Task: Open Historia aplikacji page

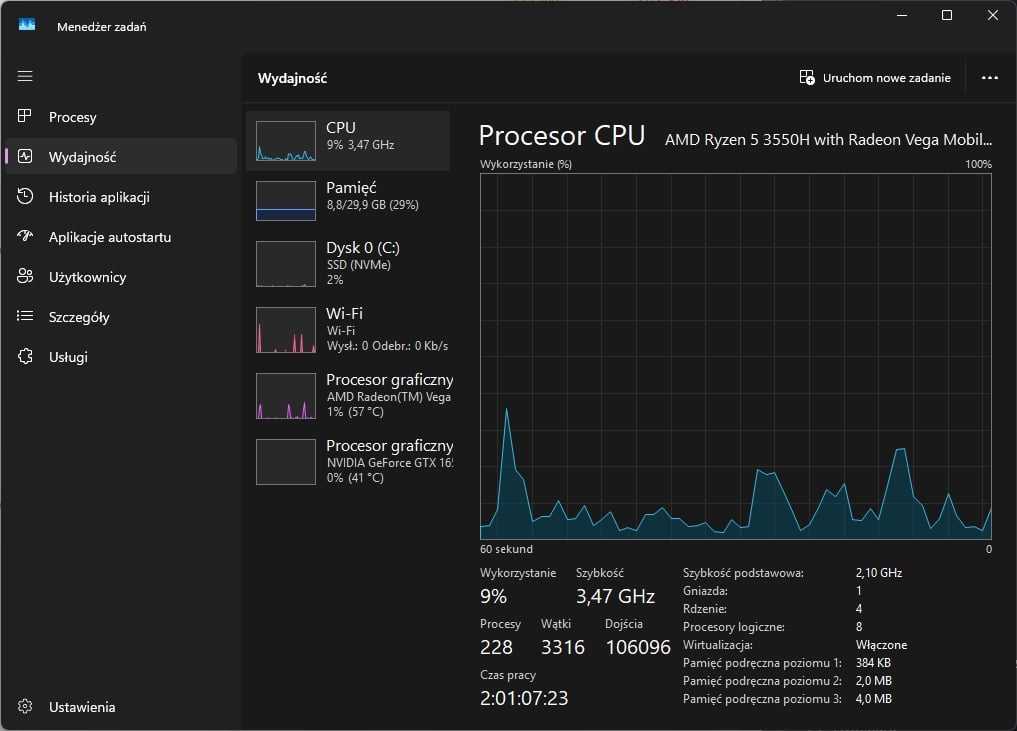Action: pyautogui.click(x=99, y=197)
